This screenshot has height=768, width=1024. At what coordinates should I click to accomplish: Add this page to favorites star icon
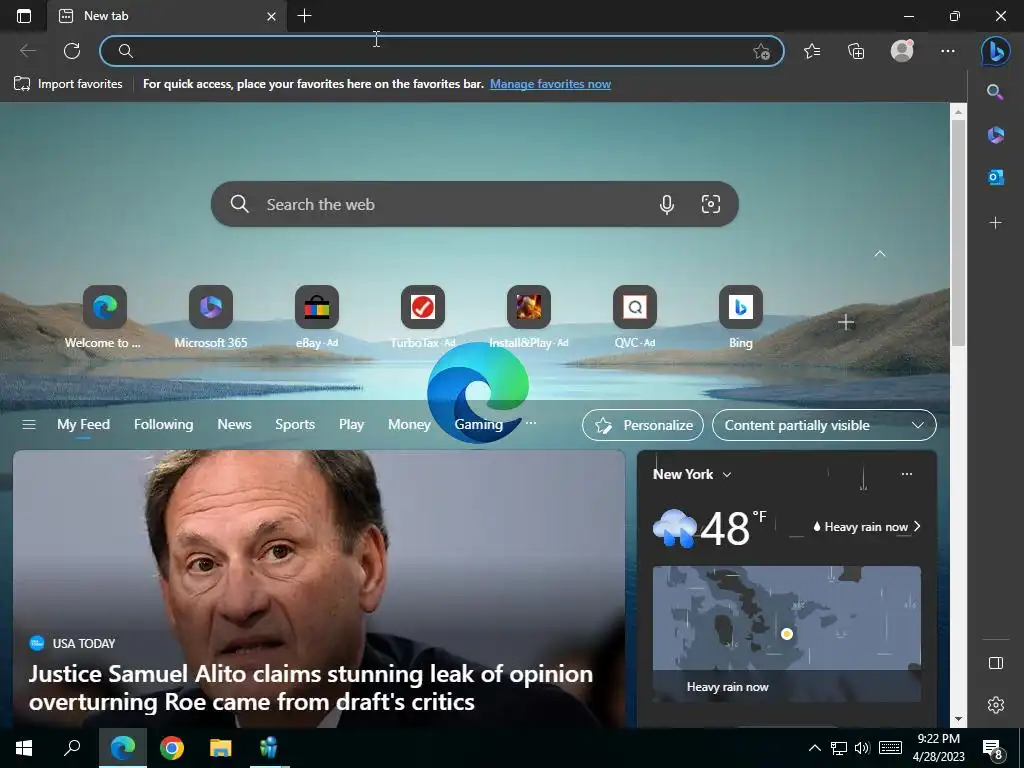[x=761, y=52]
